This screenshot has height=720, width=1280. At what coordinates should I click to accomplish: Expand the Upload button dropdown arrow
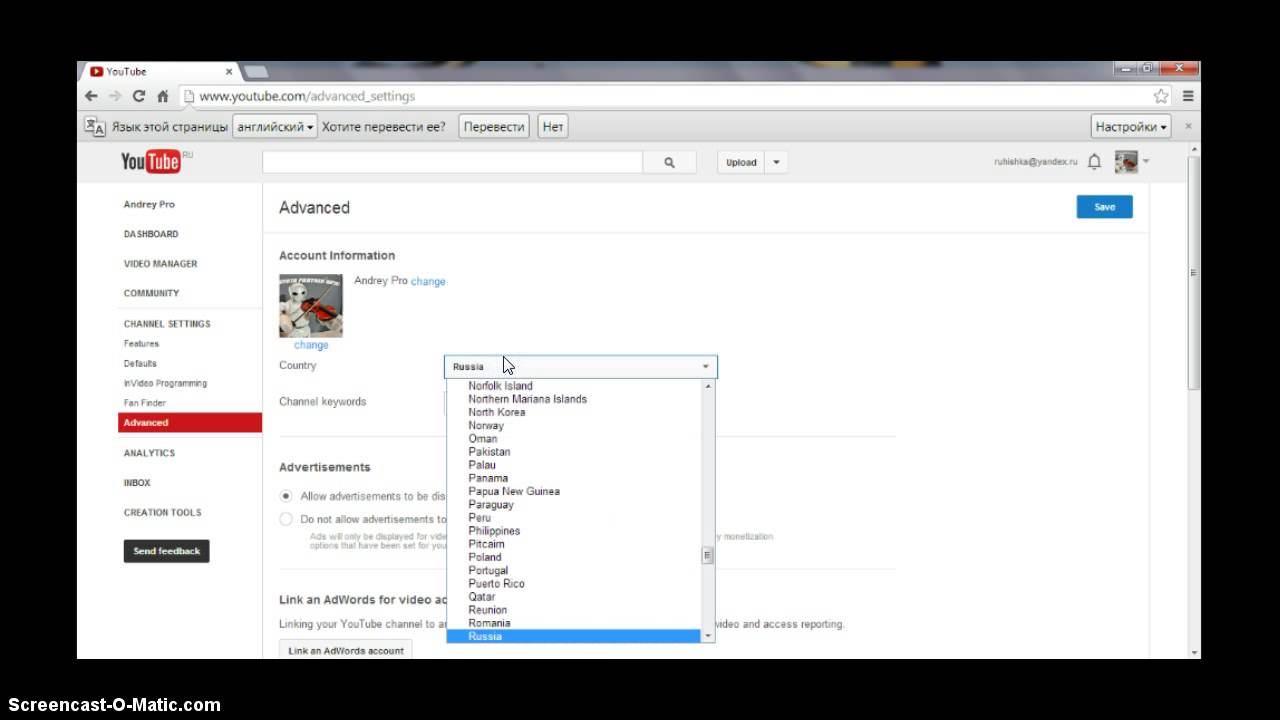pos(776,162)
